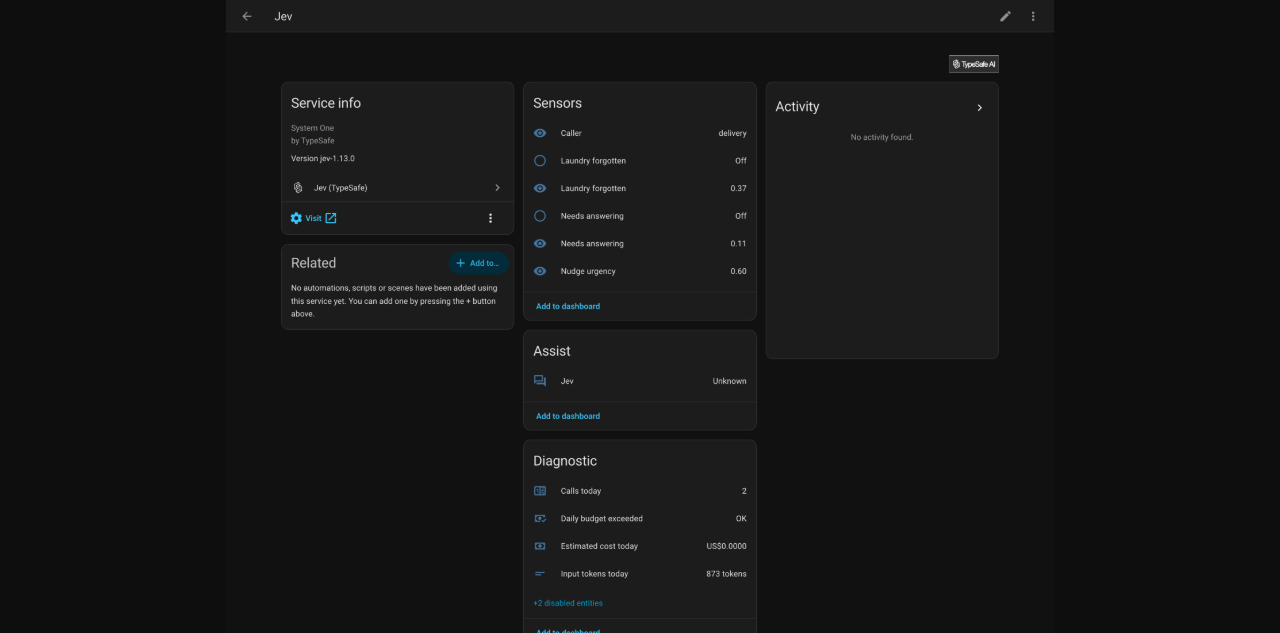Go back using the arrow icon
This screenshot has height=633, width=1280.
247,16
